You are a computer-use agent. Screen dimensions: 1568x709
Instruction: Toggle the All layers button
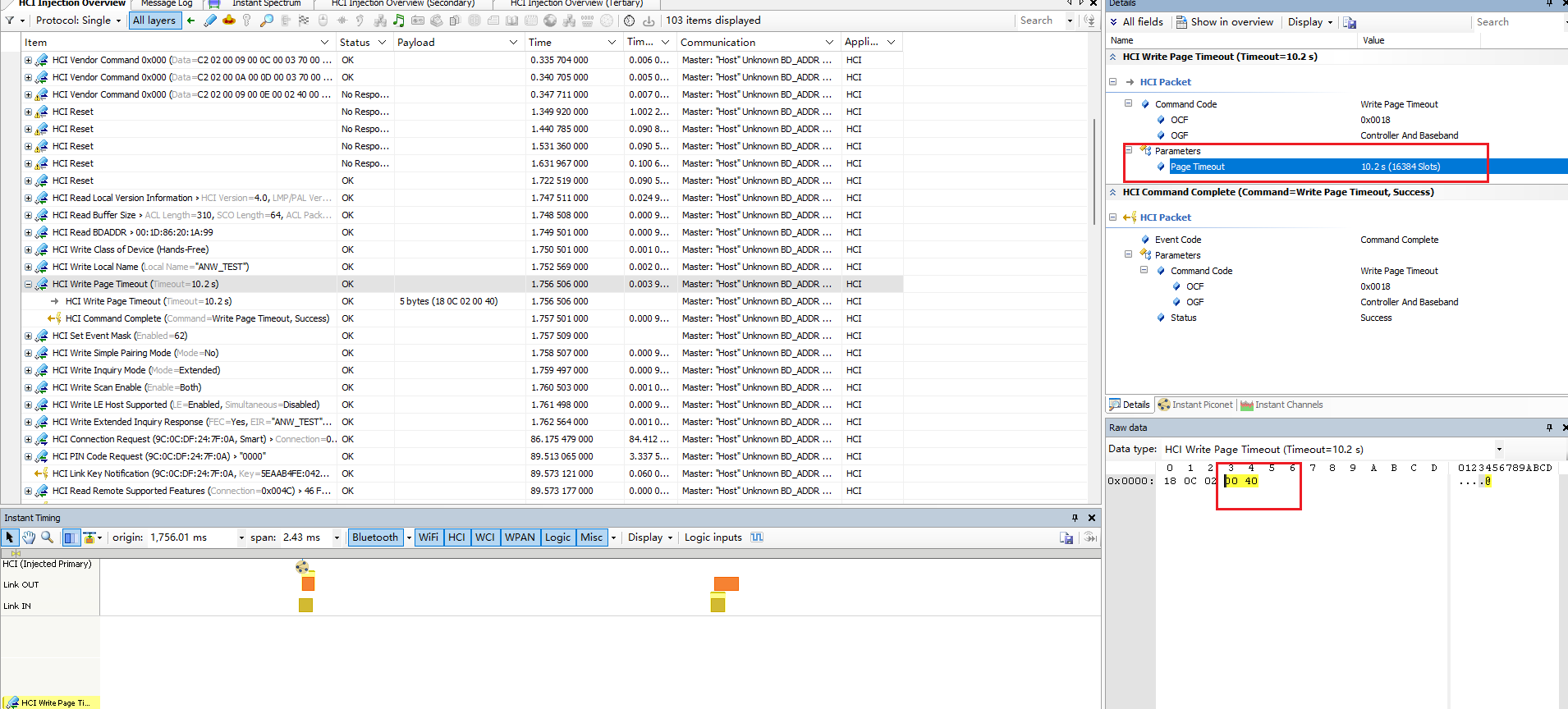154,21
